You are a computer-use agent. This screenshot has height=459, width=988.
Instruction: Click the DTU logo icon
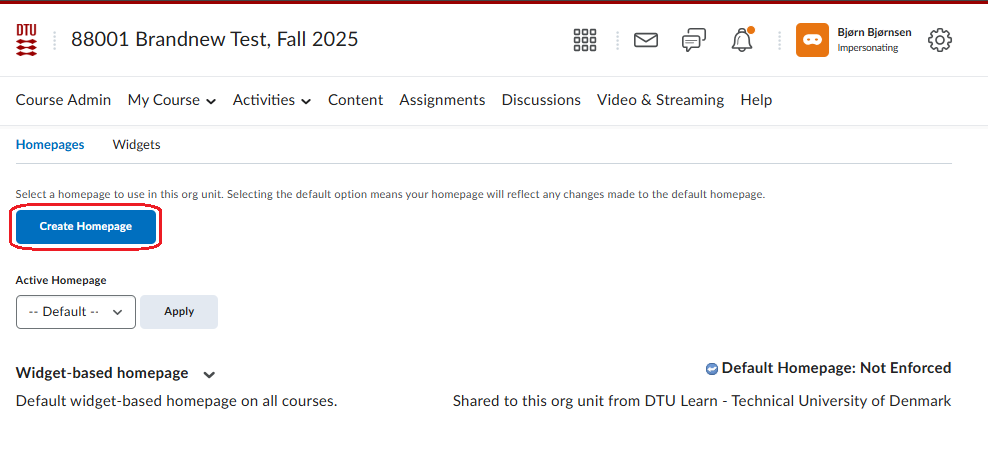pos(26,40)
